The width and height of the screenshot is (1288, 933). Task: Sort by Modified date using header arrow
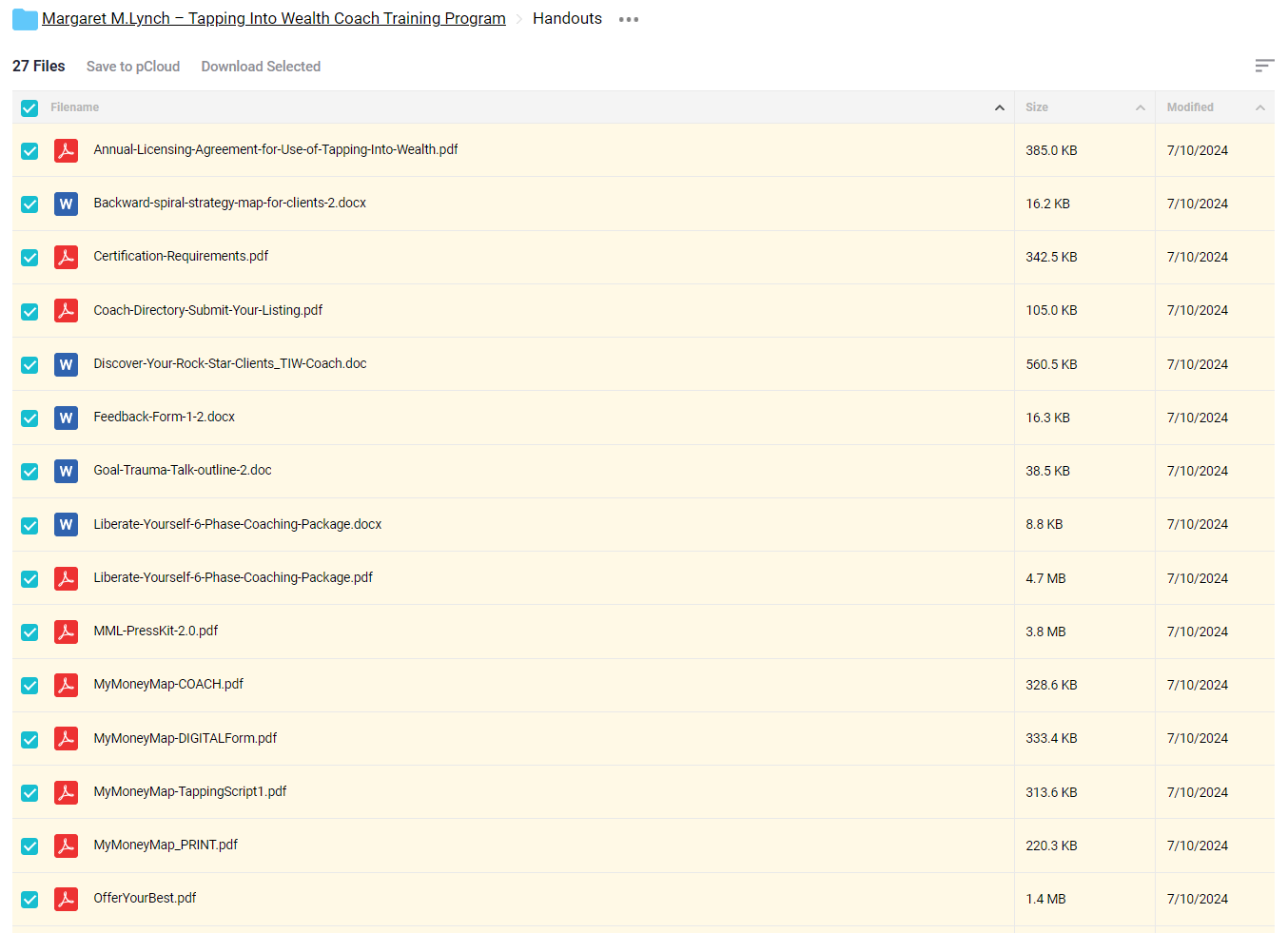point(1260,107)
